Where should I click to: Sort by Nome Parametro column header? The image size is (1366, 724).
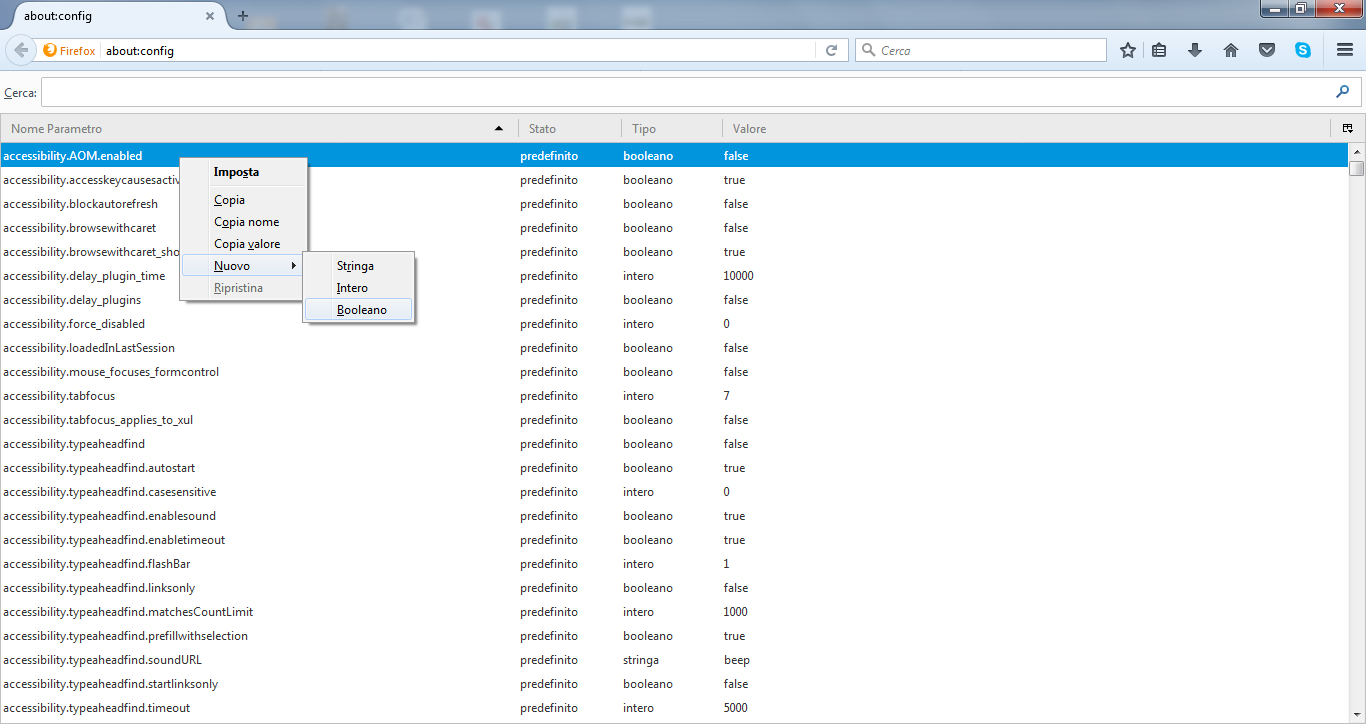coord(259,128)
